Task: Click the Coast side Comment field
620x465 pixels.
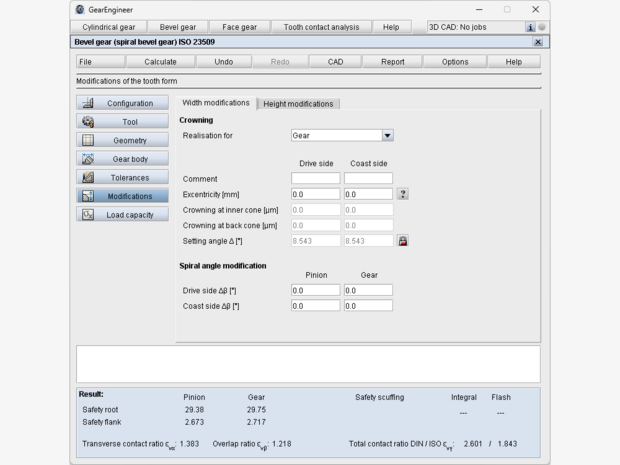Action: (368, 178)
